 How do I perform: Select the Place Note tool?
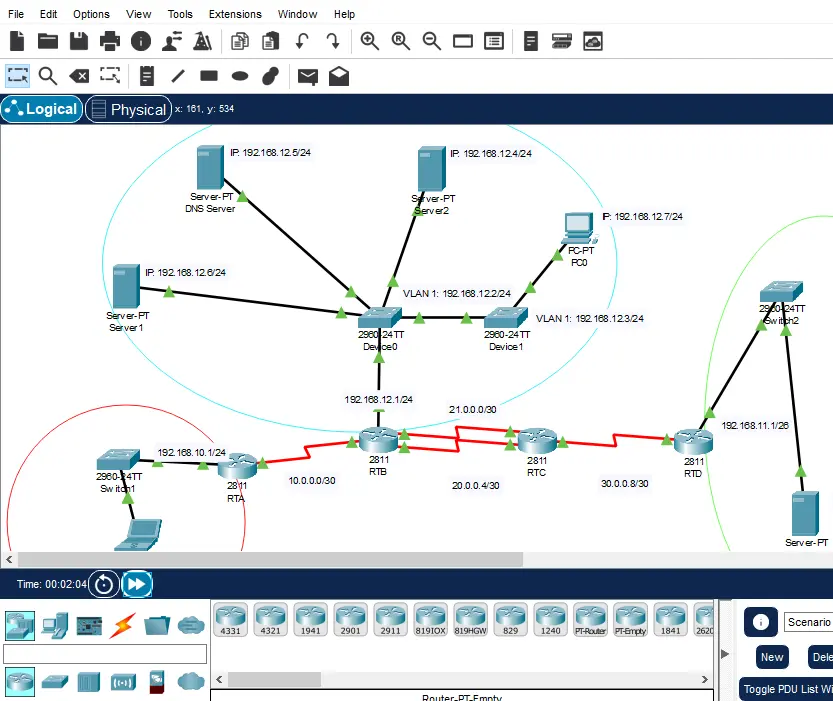(146, 75)
